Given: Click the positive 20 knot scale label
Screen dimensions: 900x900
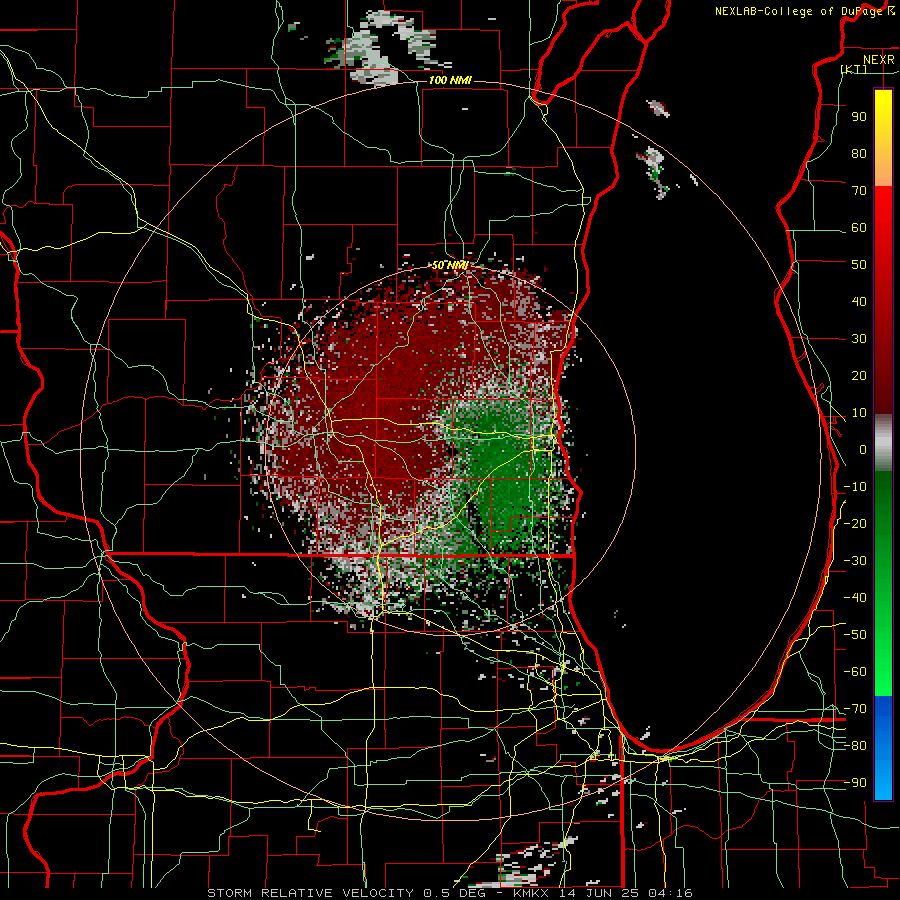Looking at the screenshot, I should [x=859, y=375].
